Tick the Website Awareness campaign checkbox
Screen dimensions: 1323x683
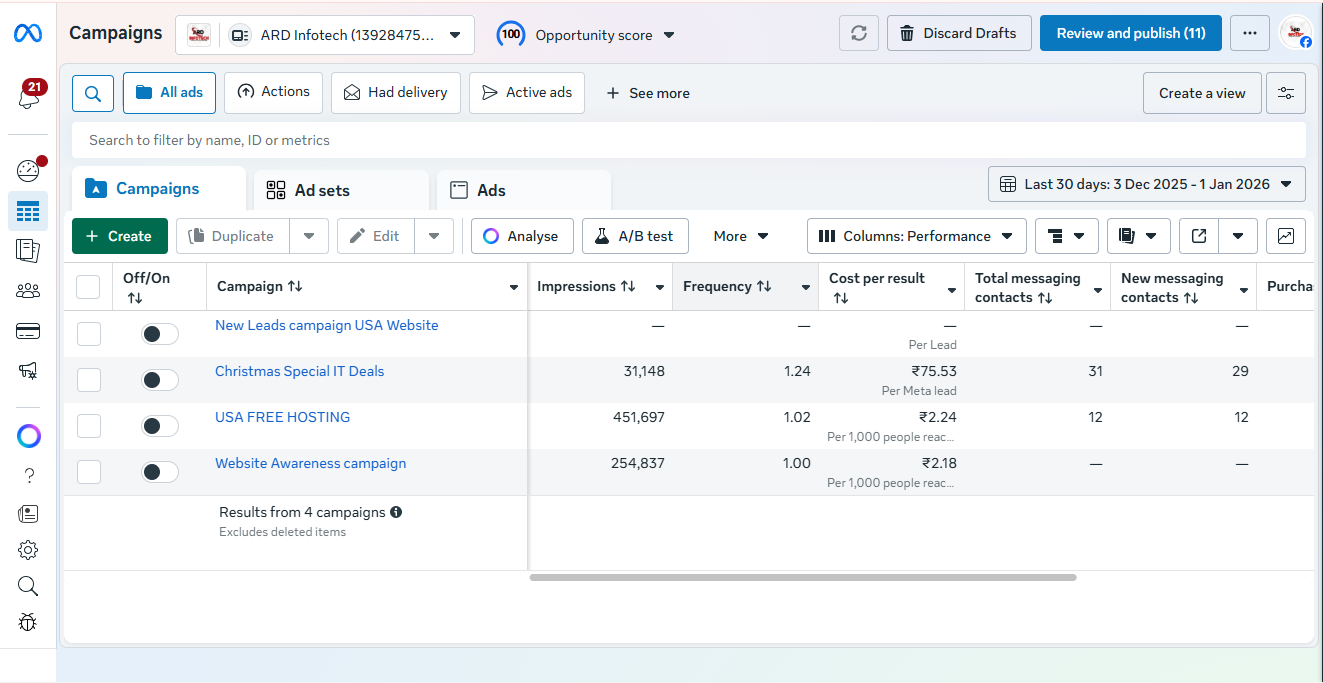[x=89, y=472]
